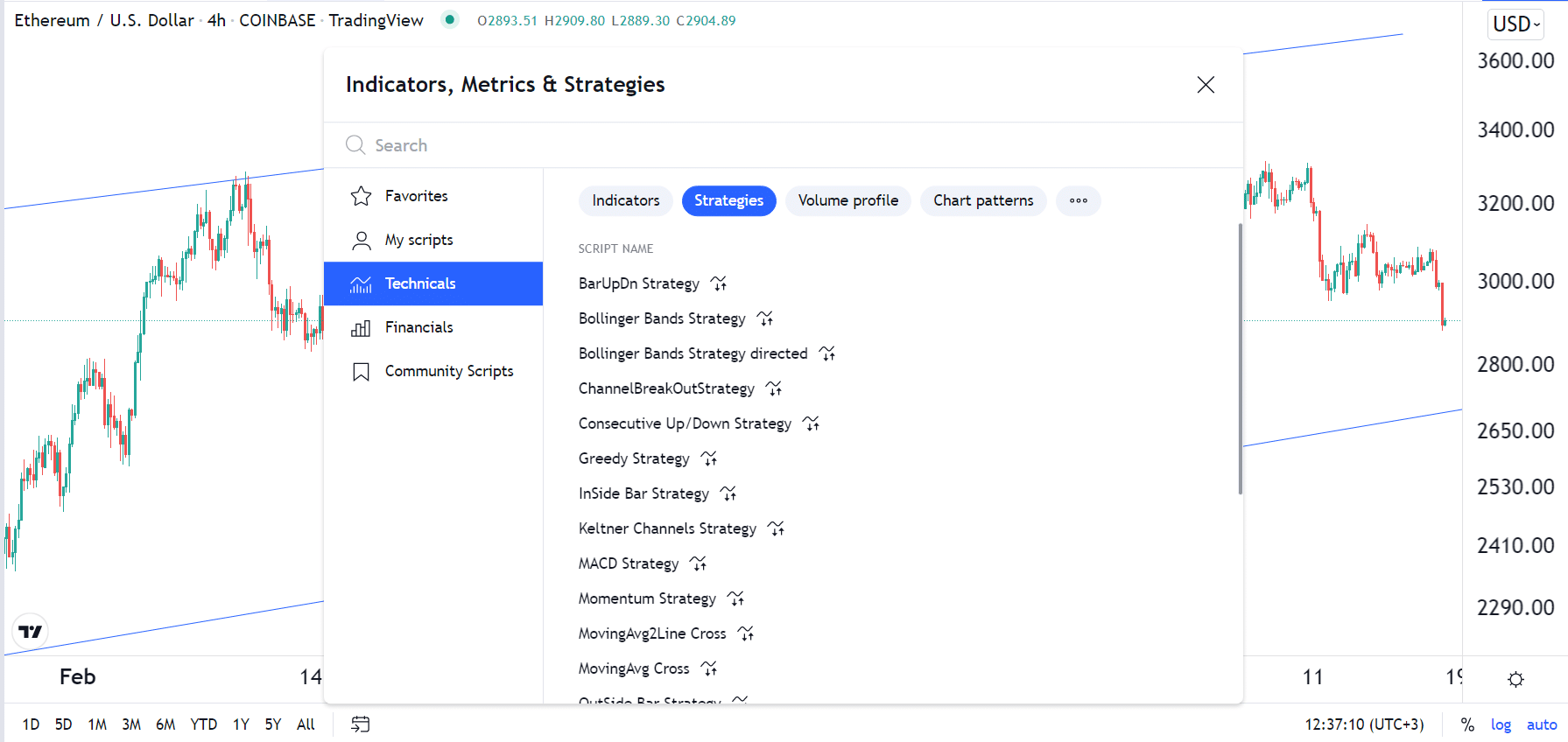
Task: Switch to the Volume profile tab
Action: tap(848, 200)
